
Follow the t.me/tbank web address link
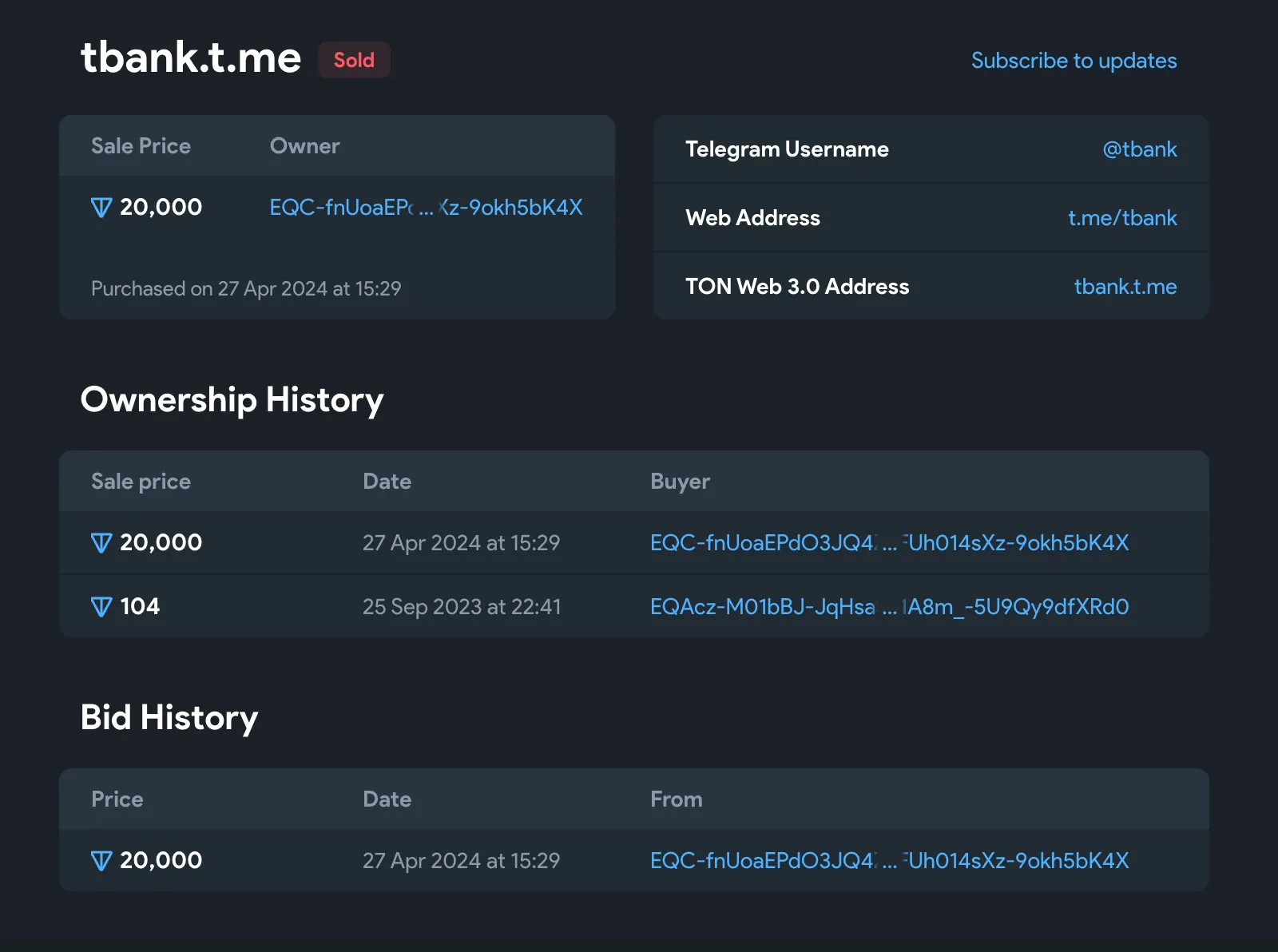pos(1122,218)
